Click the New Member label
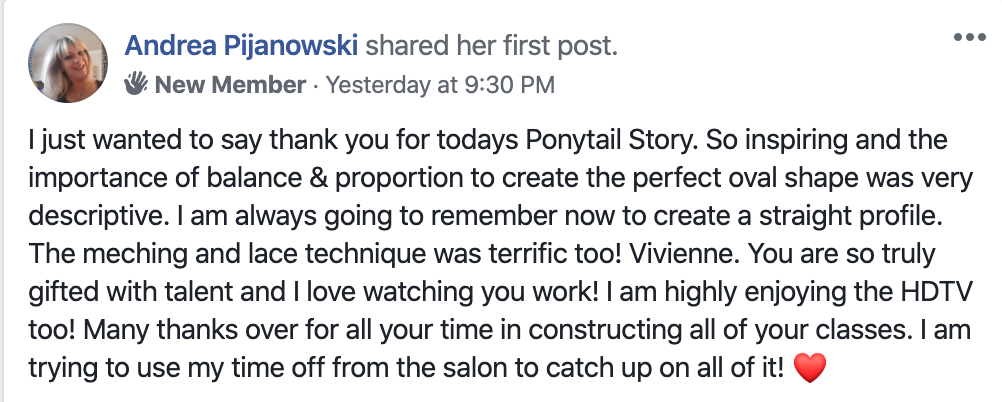 [x=231, y=84]
